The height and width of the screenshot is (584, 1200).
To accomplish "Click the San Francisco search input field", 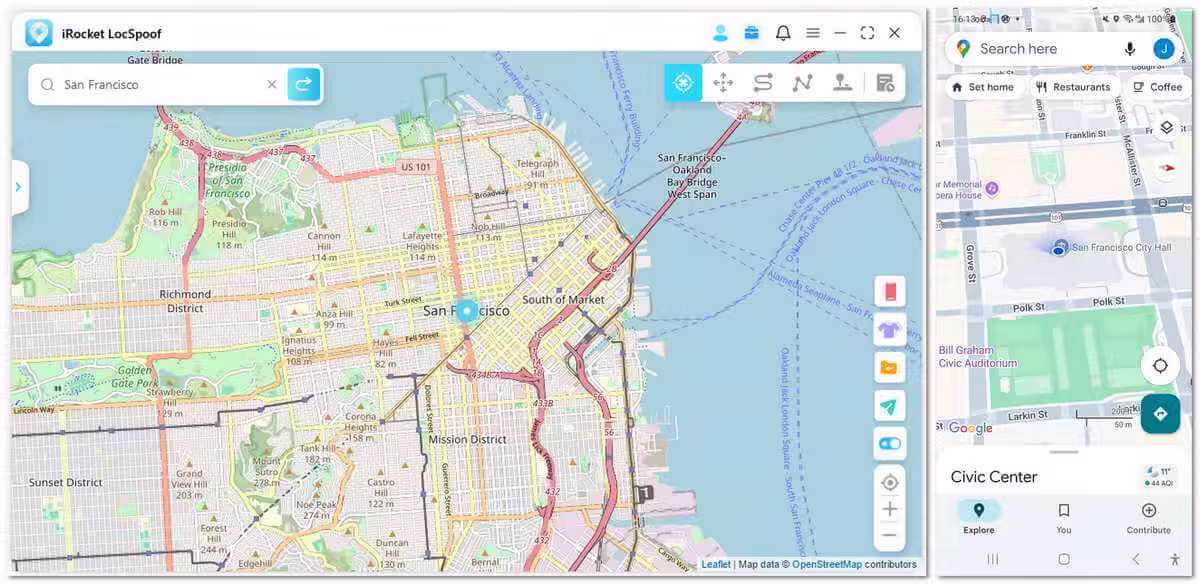I will pos(158,84).
